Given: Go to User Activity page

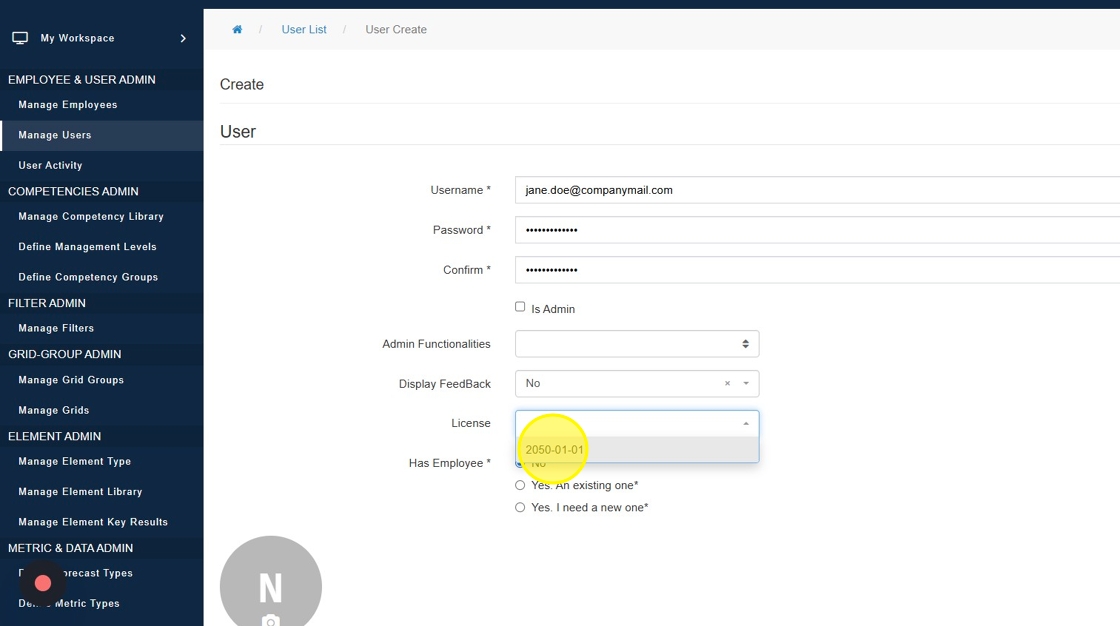Looking at the screenshot, I should pyautogui.click(x=50, y=166).
